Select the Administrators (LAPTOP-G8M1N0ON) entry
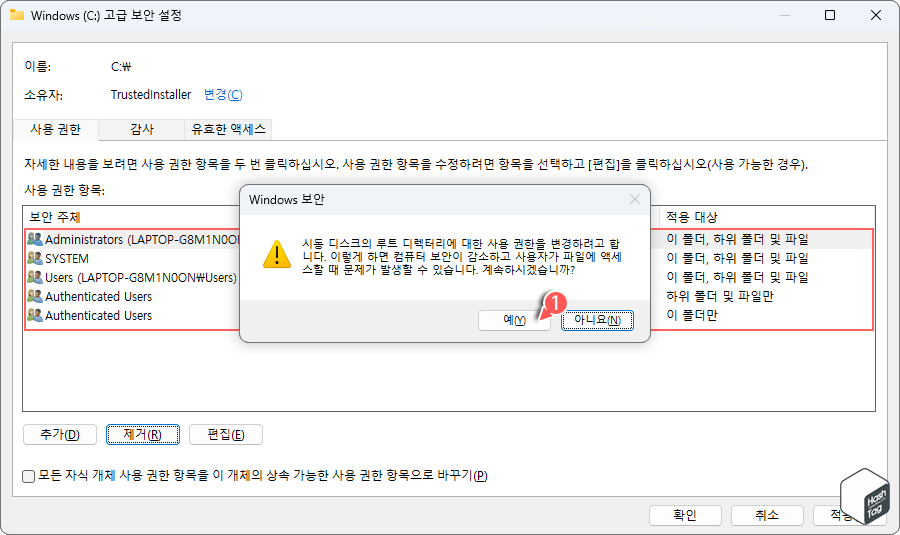 click(x=449, y=239)
